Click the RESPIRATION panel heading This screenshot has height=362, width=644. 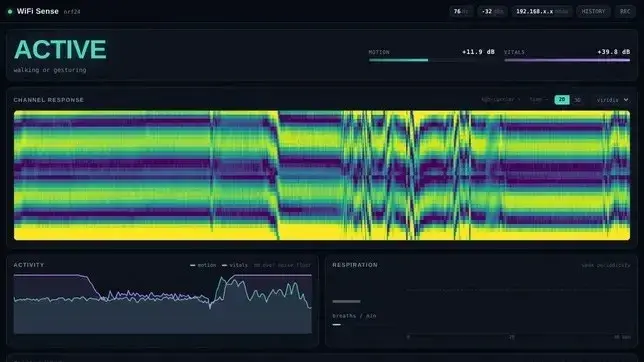355,265
